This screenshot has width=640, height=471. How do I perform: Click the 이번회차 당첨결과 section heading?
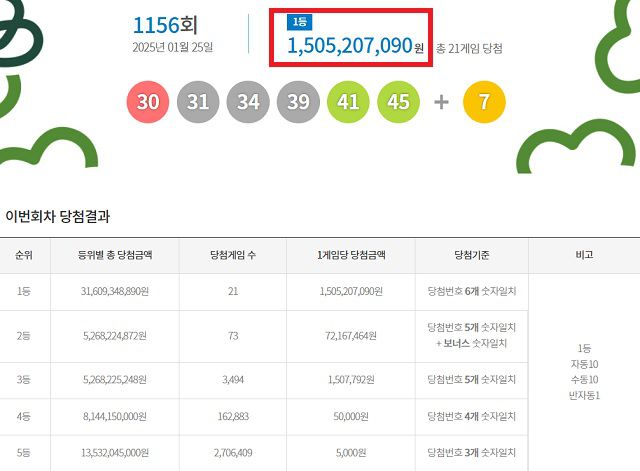pos(58,216)
